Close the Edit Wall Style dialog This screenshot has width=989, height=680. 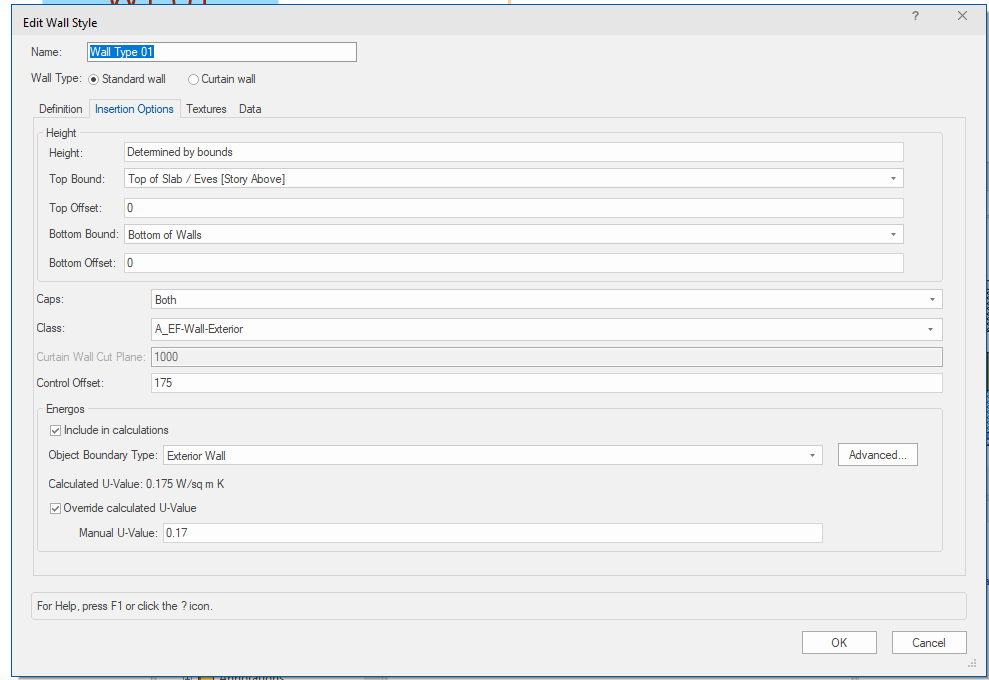[x=962, y=17]
